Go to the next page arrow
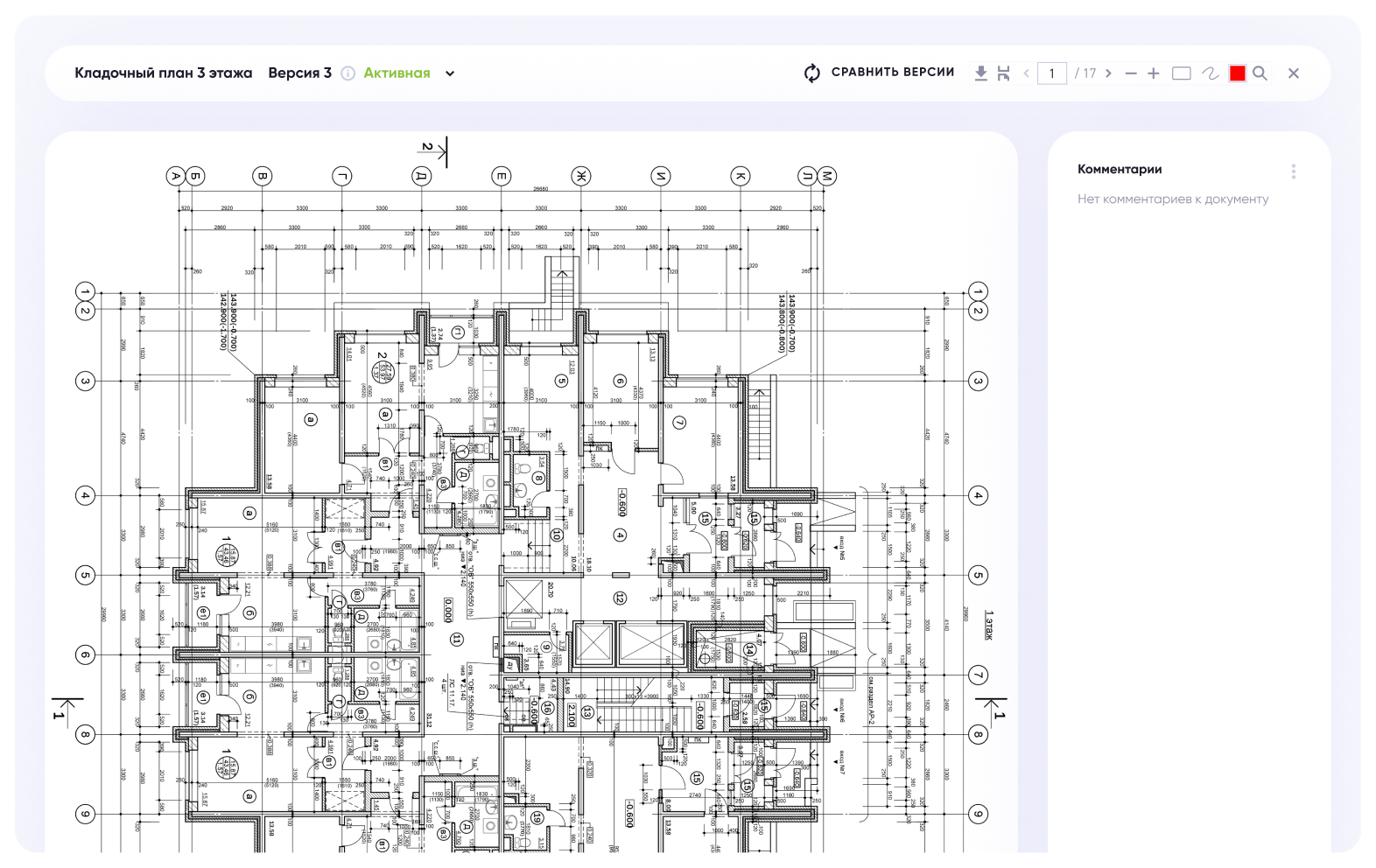1376x868 pixels. pyautogui.click(x=1108, y=73)
